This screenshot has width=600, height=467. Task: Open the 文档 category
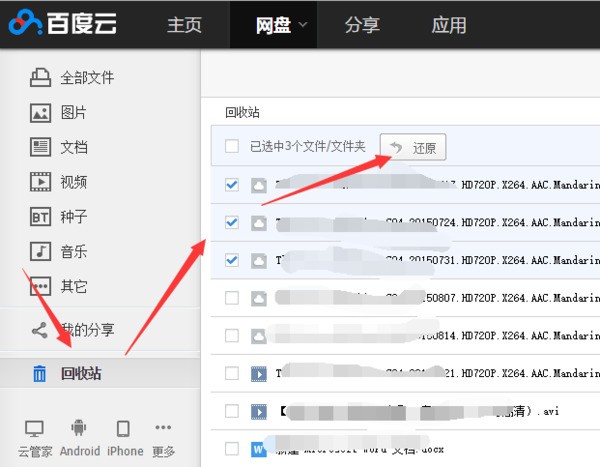point(74,147)
